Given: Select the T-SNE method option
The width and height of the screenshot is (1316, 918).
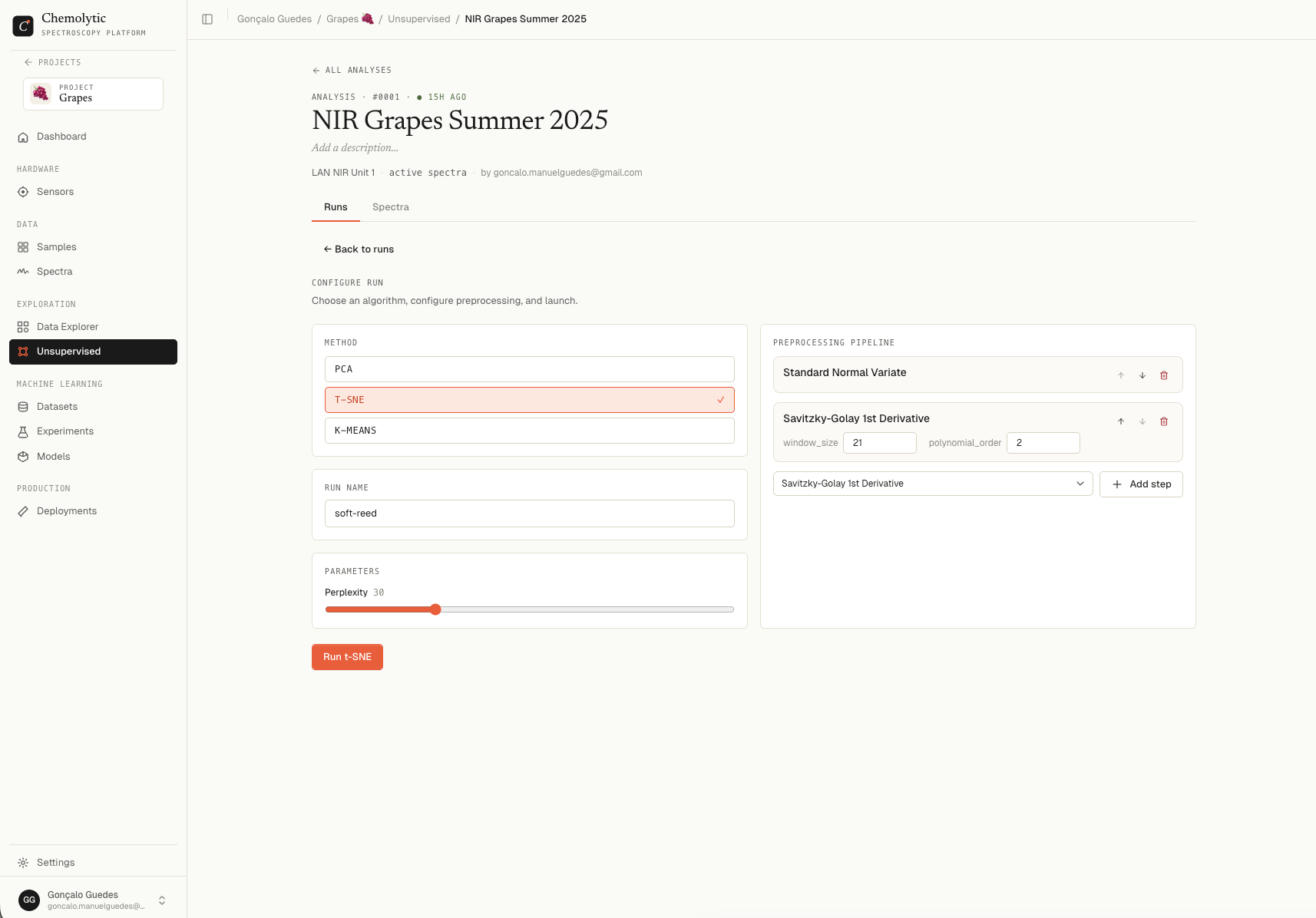Looking at the screenshot, I should [x=530, y=400].
